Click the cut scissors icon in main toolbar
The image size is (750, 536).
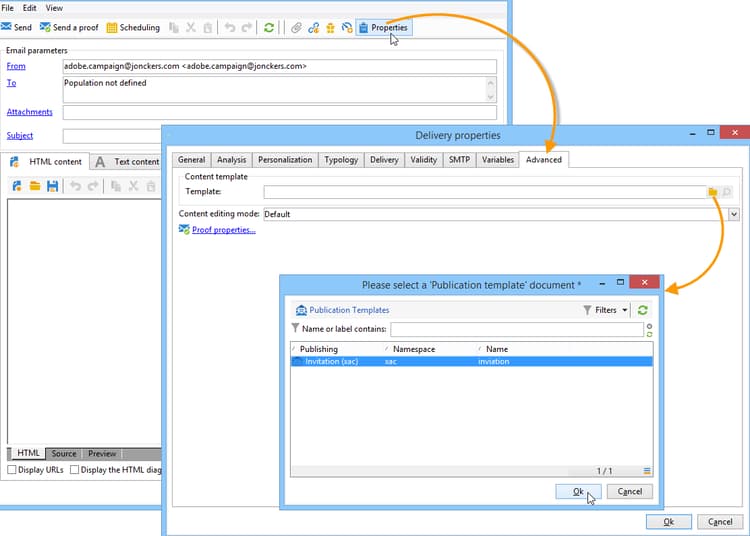point(191,28)
